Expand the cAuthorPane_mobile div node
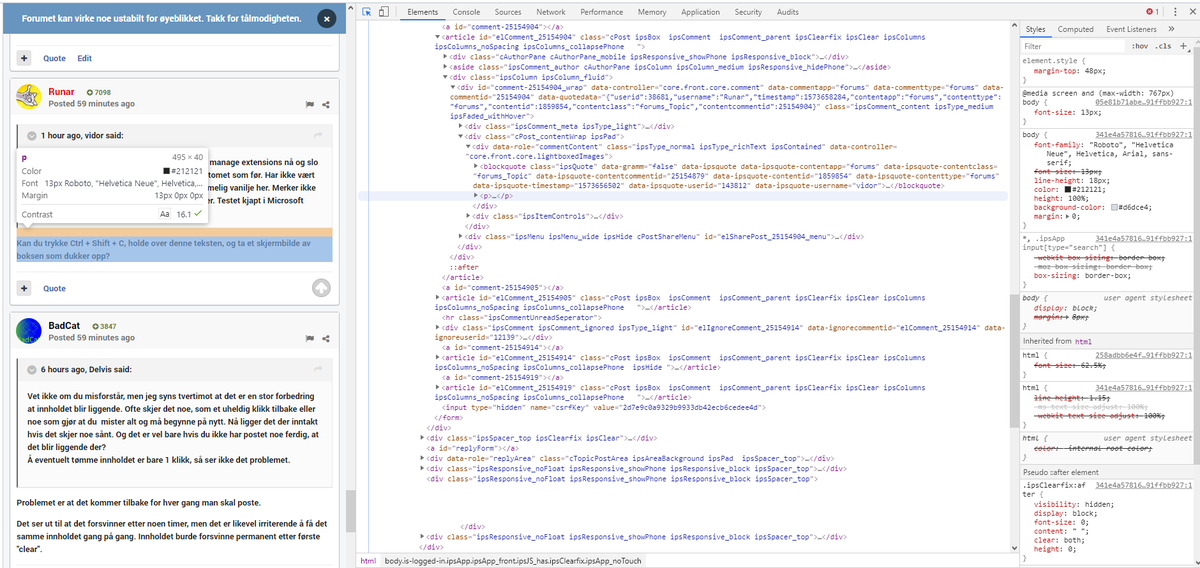1200x568 pixels. (x=445, y=57)
